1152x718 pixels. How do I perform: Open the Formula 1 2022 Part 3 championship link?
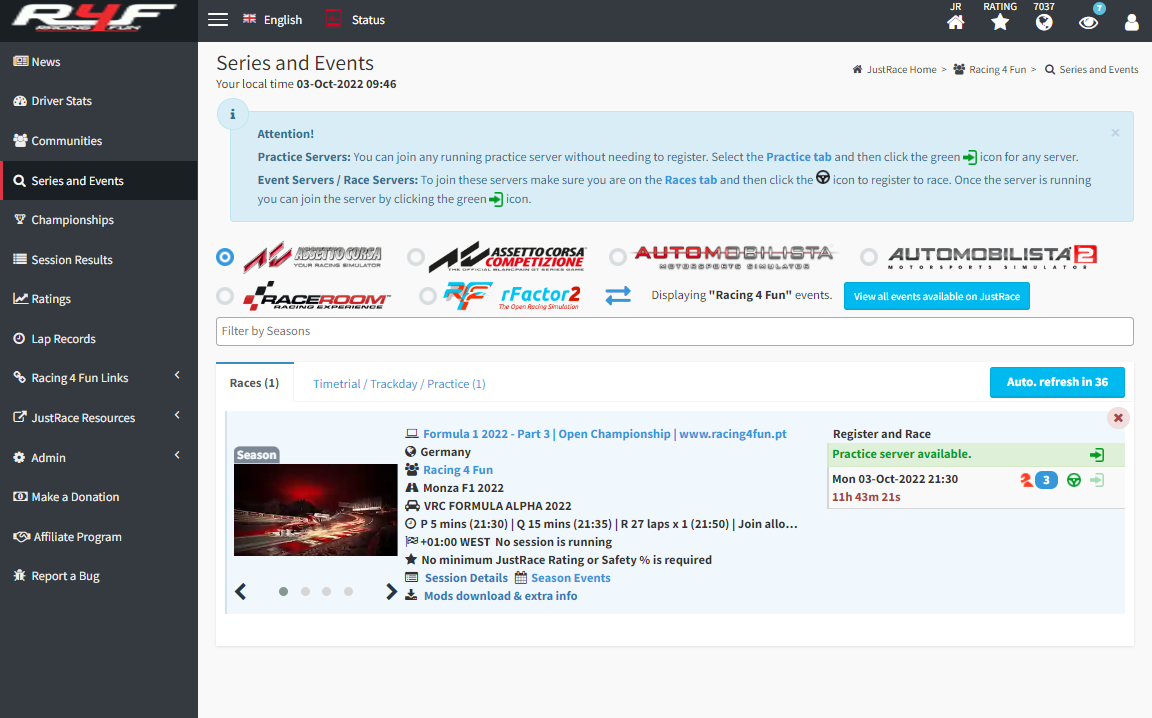click(x=605, y=434)
